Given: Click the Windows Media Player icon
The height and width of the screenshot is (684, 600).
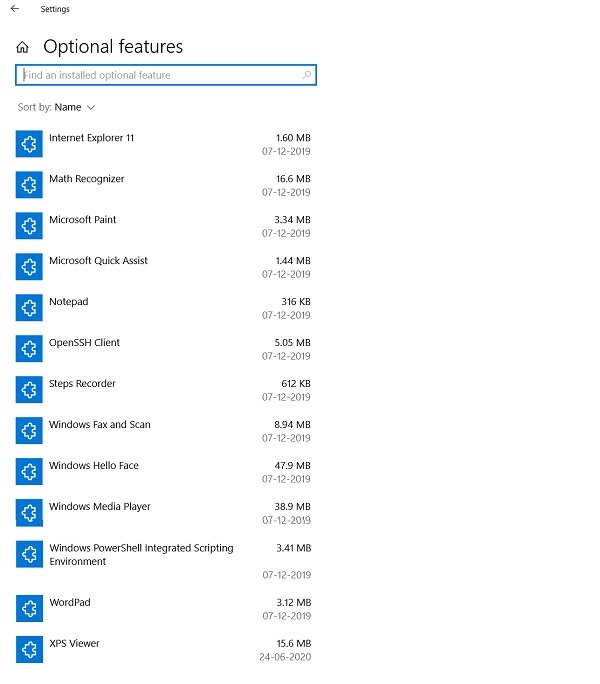Looking at the screenshot, I should 29,513.
